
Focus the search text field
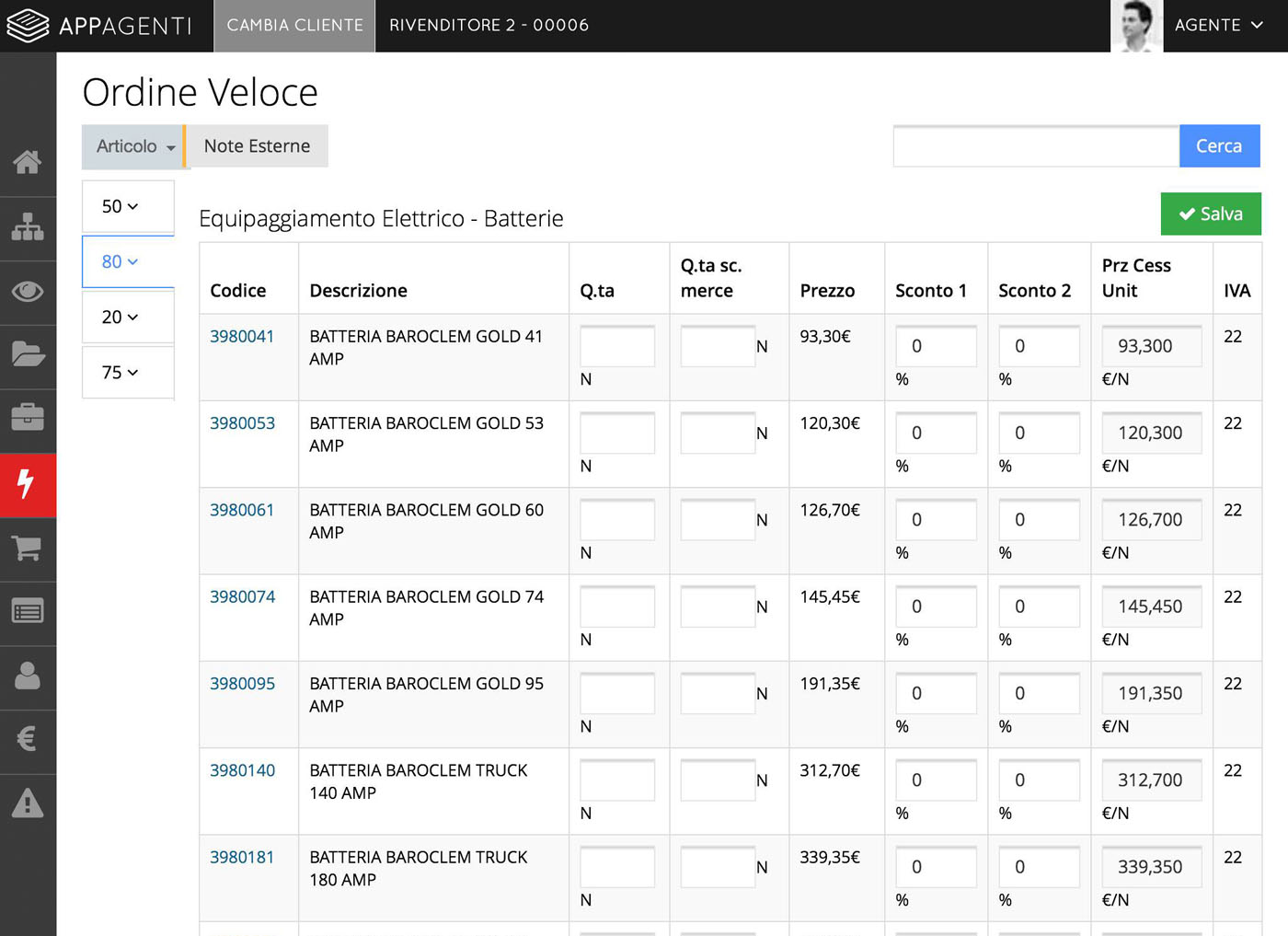(x=1036, y=146)
